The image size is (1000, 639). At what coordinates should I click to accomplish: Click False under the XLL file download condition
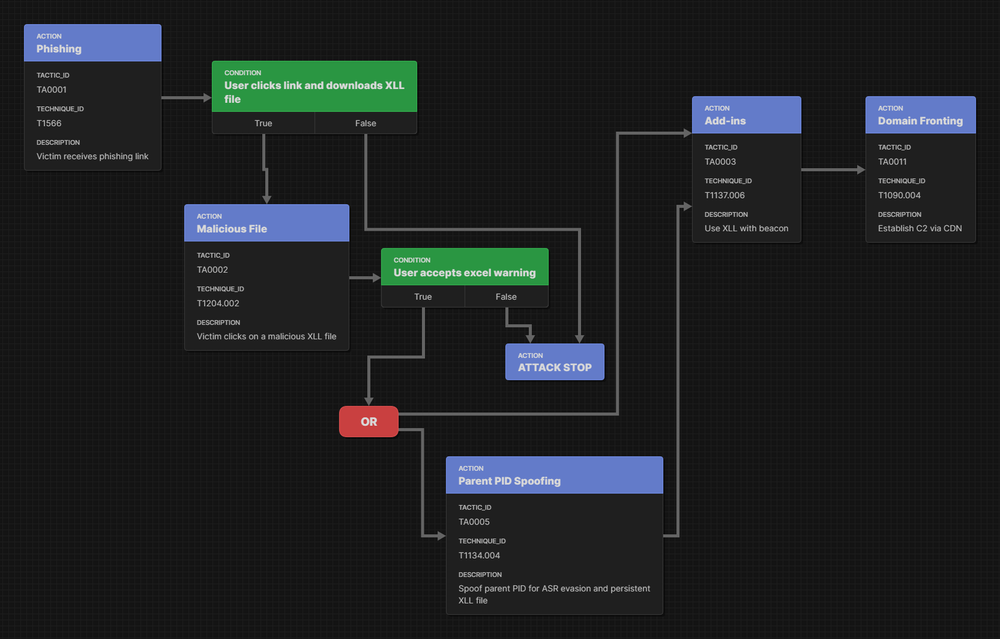[x=366, y=123]
